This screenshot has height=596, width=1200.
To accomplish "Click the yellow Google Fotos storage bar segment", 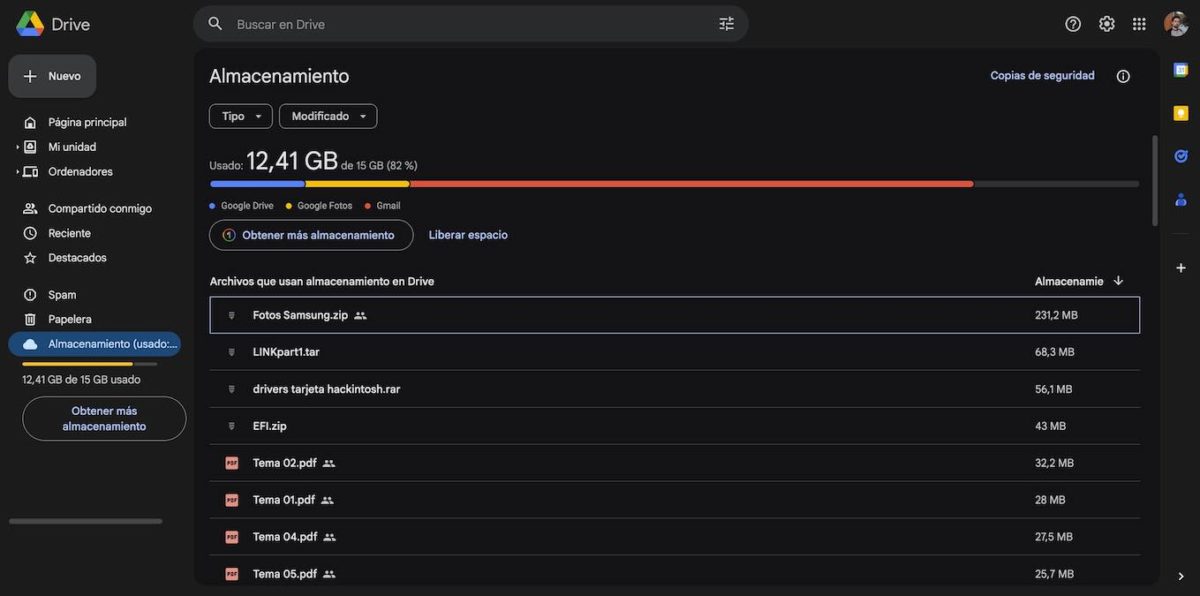I will point(357,184).
